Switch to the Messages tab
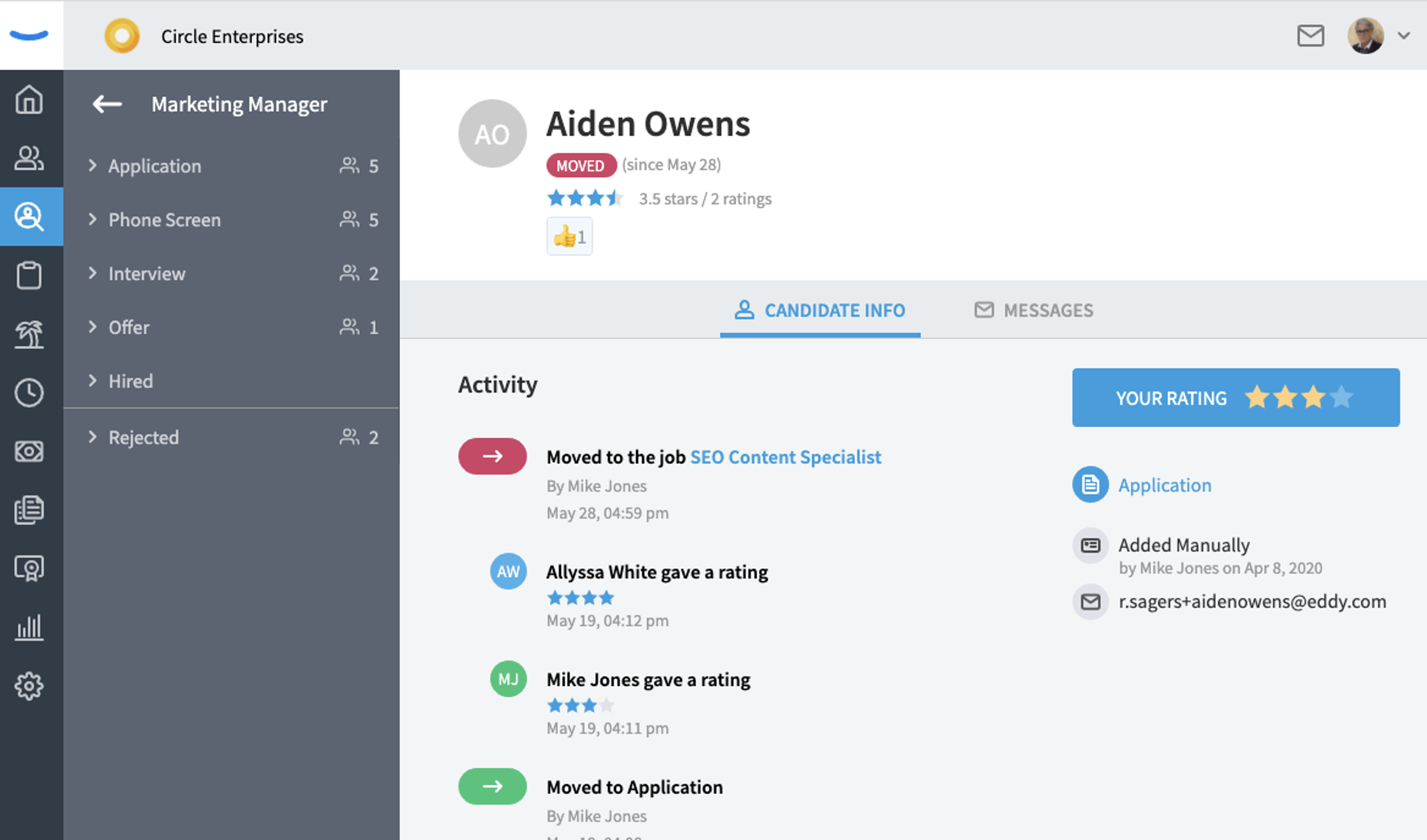This screenshot has height=840, width=1427. [1034, 310]
